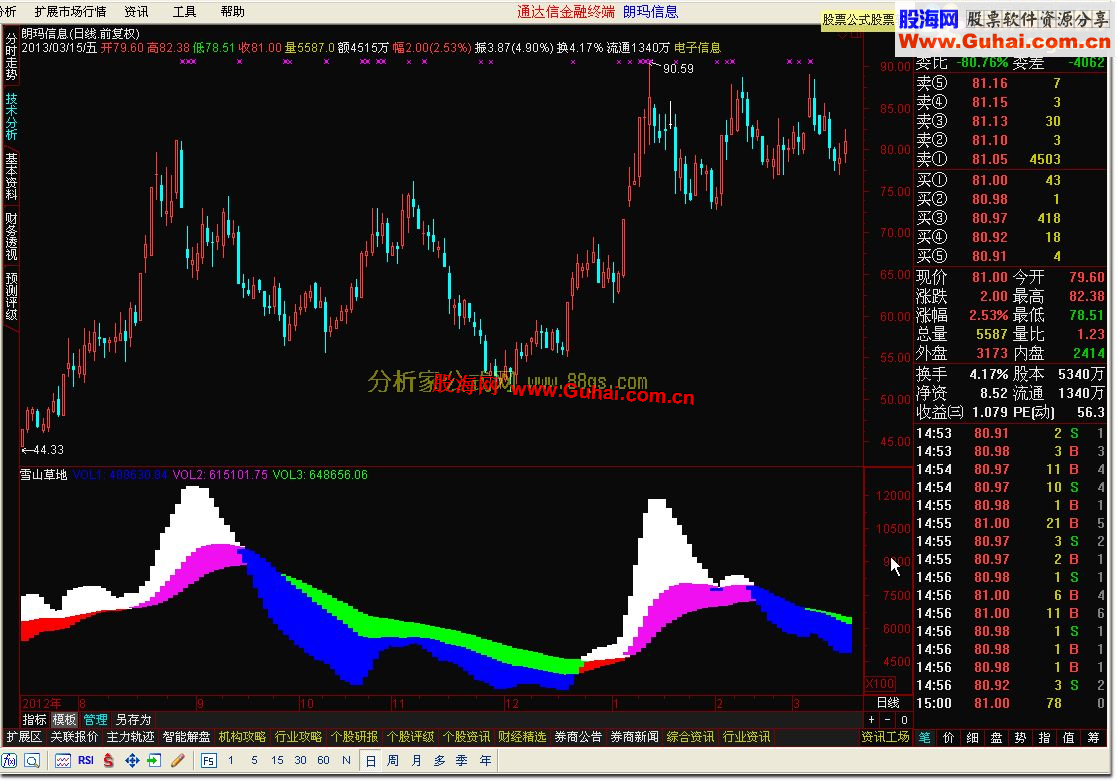
Task: Open the 帮助 menu
Action: pyautogui.click(x=233, y=11)
